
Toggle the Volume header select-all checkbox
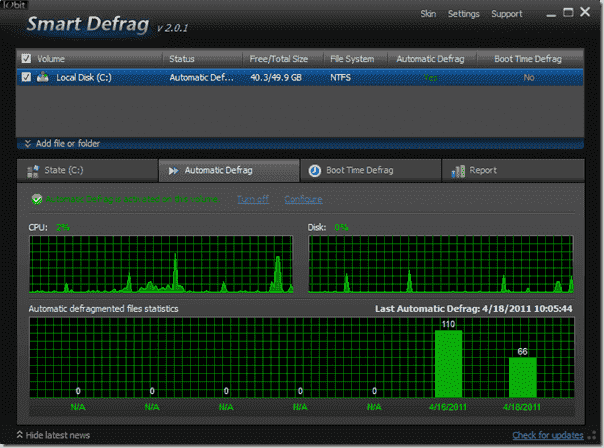(26, 59)
